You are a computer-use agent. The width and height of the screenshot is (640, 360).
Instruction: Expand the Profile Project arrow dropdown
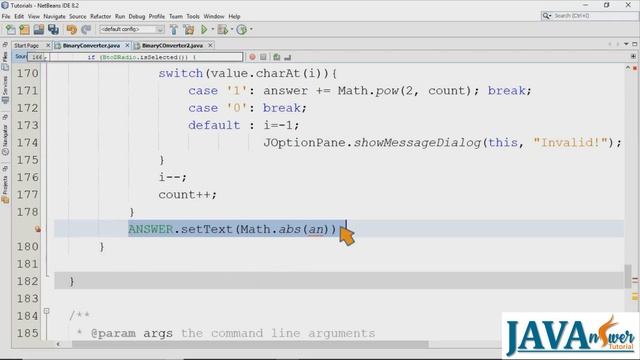tap(251, 29)
